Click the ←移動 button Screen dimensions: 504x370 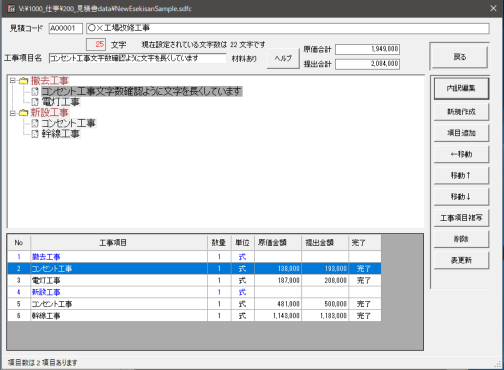pos(461,154)
